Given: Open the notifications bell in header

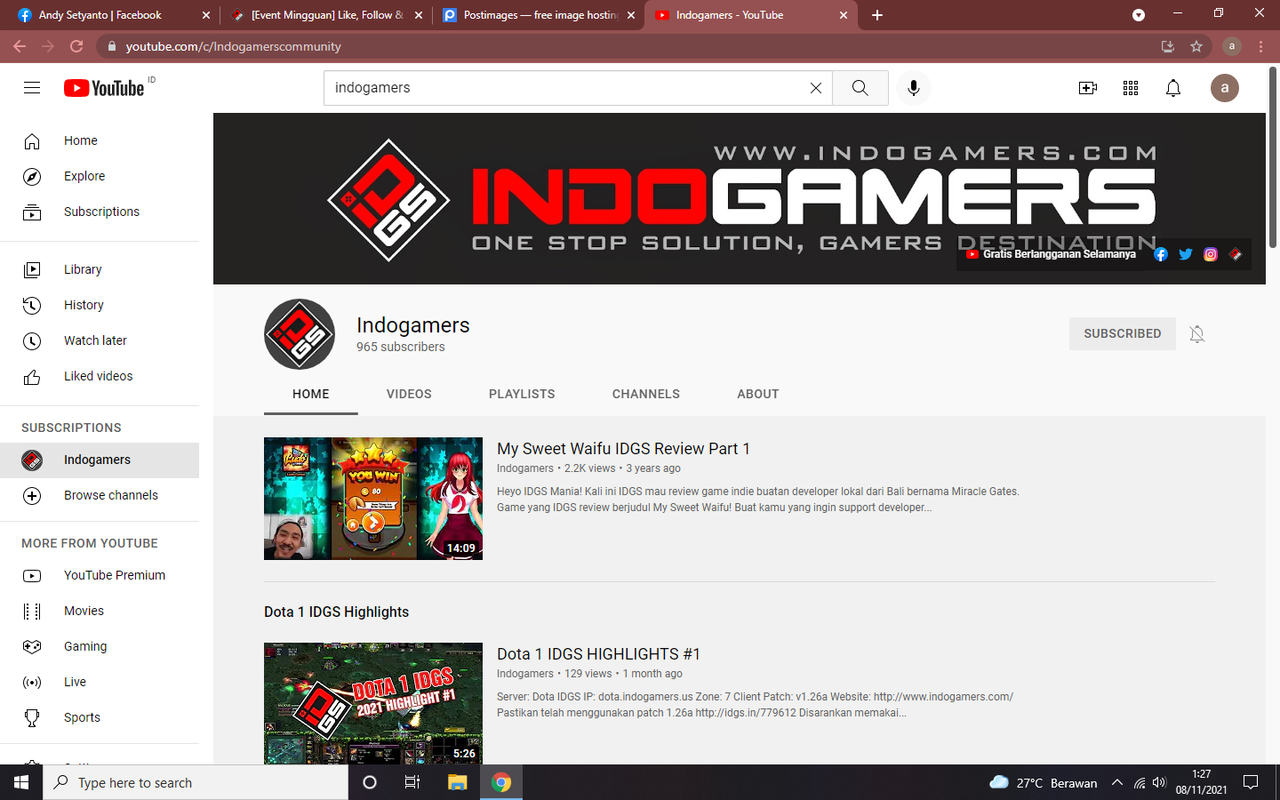Looking at the screenshot, I should click(x=1174, y=88).
